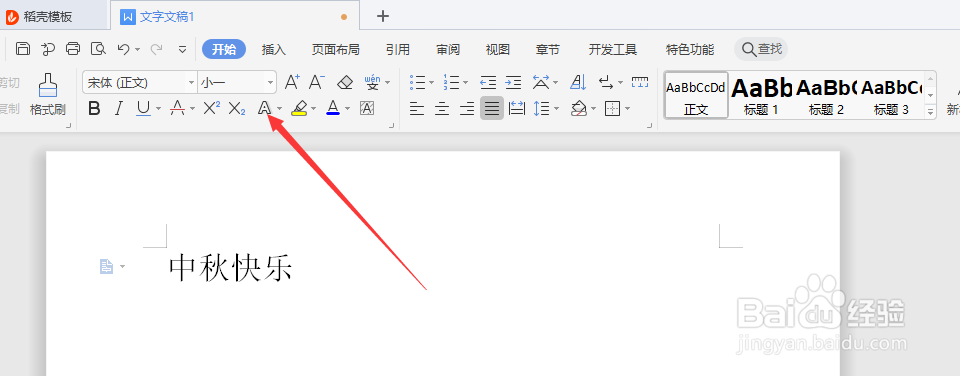
Task: Toggle strikethrough formatting
Action: coord(178,108)
